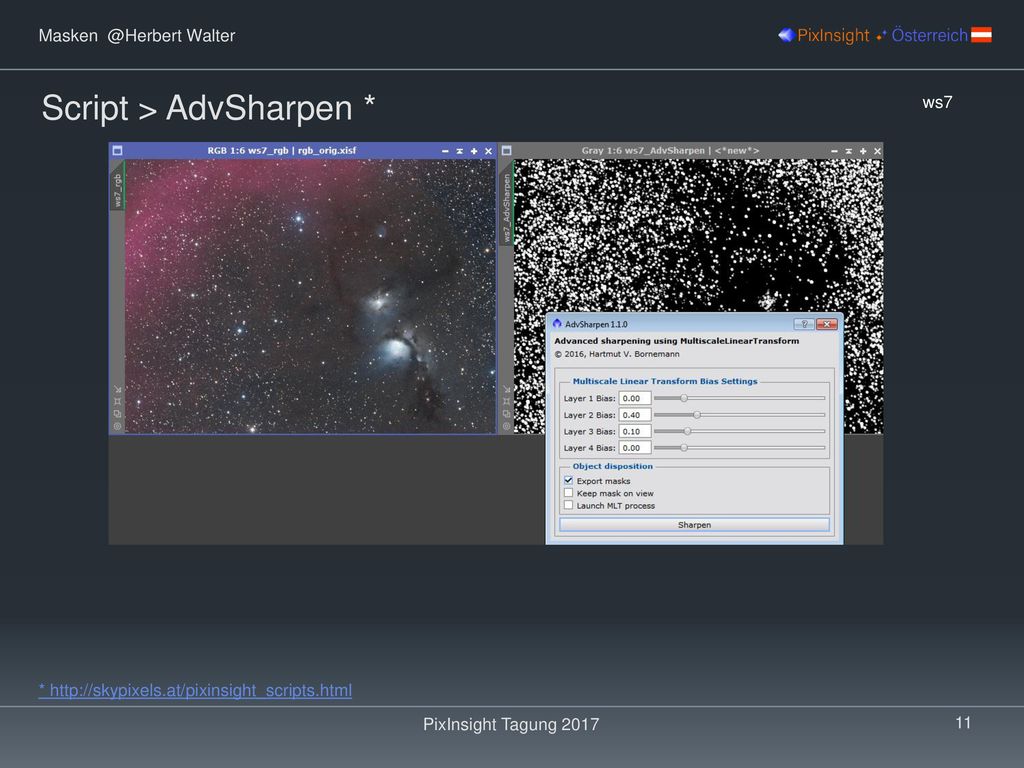Click the "© 2016, Hartmut V. Bornemann" text

coord(617,354)
